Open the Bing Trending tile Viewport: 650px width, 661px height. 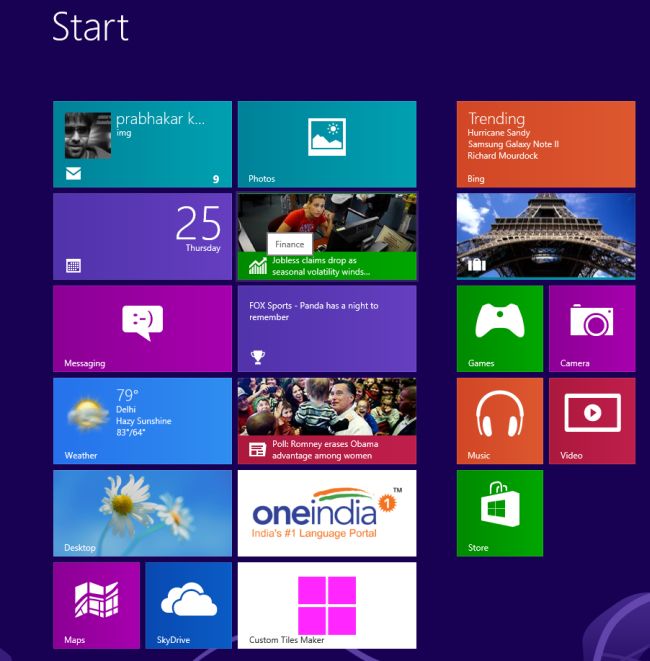[546, 144]
